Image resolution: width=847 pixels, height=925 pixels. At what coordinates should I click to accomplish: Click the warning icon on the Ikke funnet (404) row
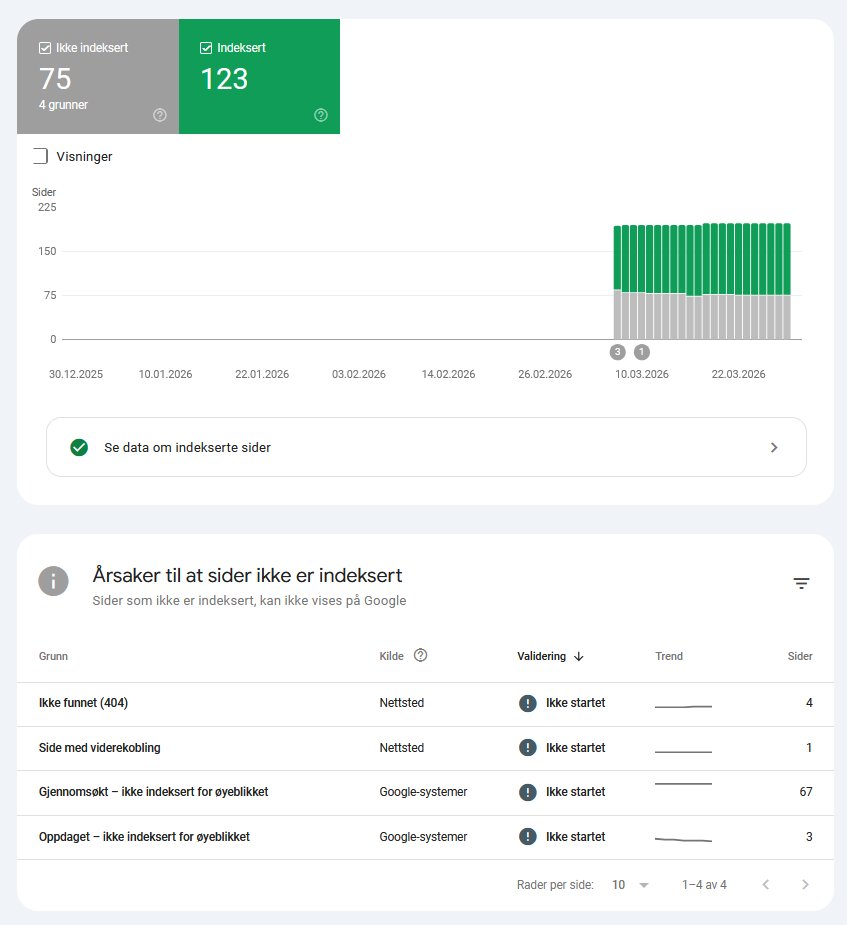point(527,703)
